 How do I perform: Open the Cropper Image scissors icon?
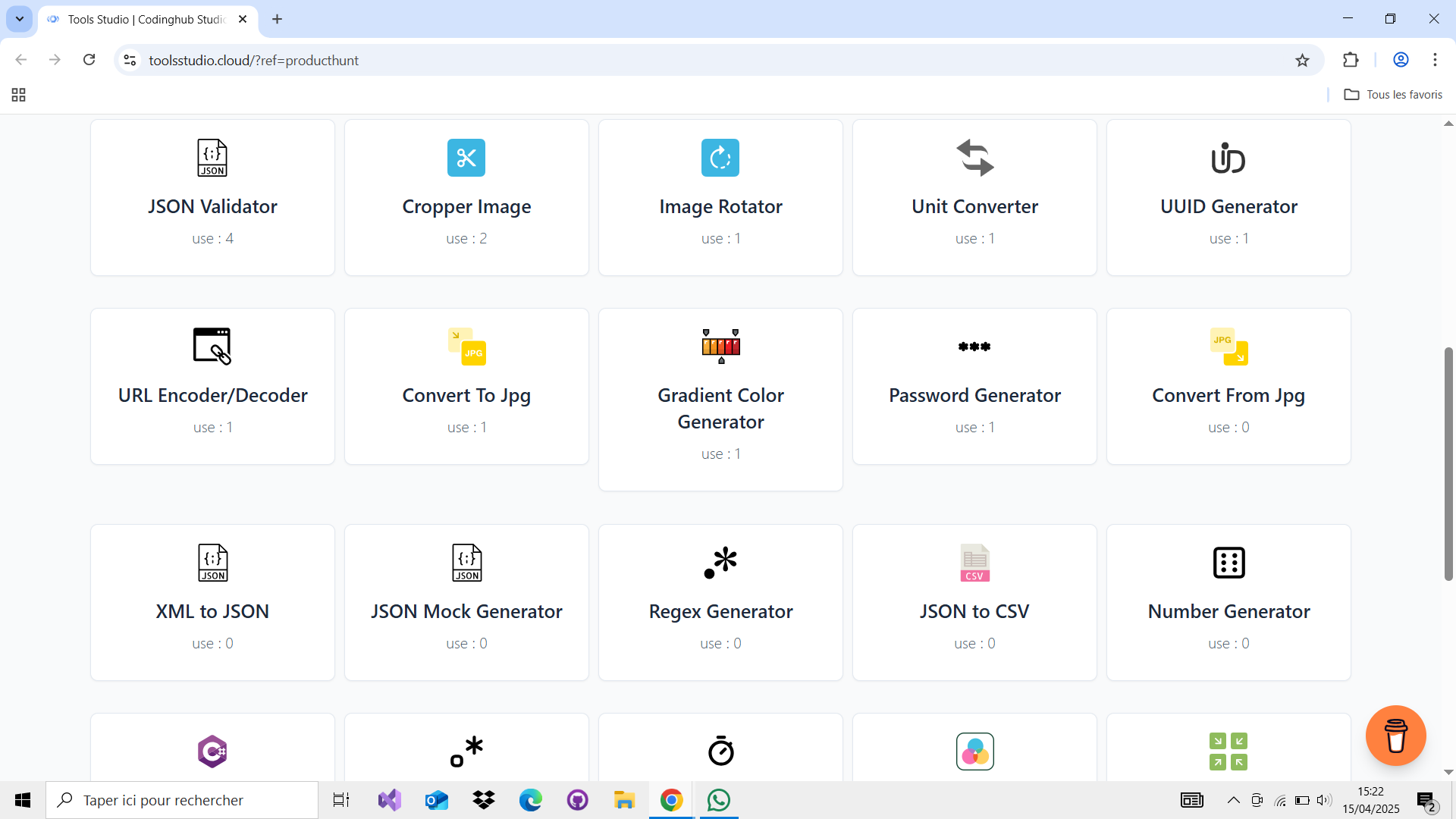[466, 158]
